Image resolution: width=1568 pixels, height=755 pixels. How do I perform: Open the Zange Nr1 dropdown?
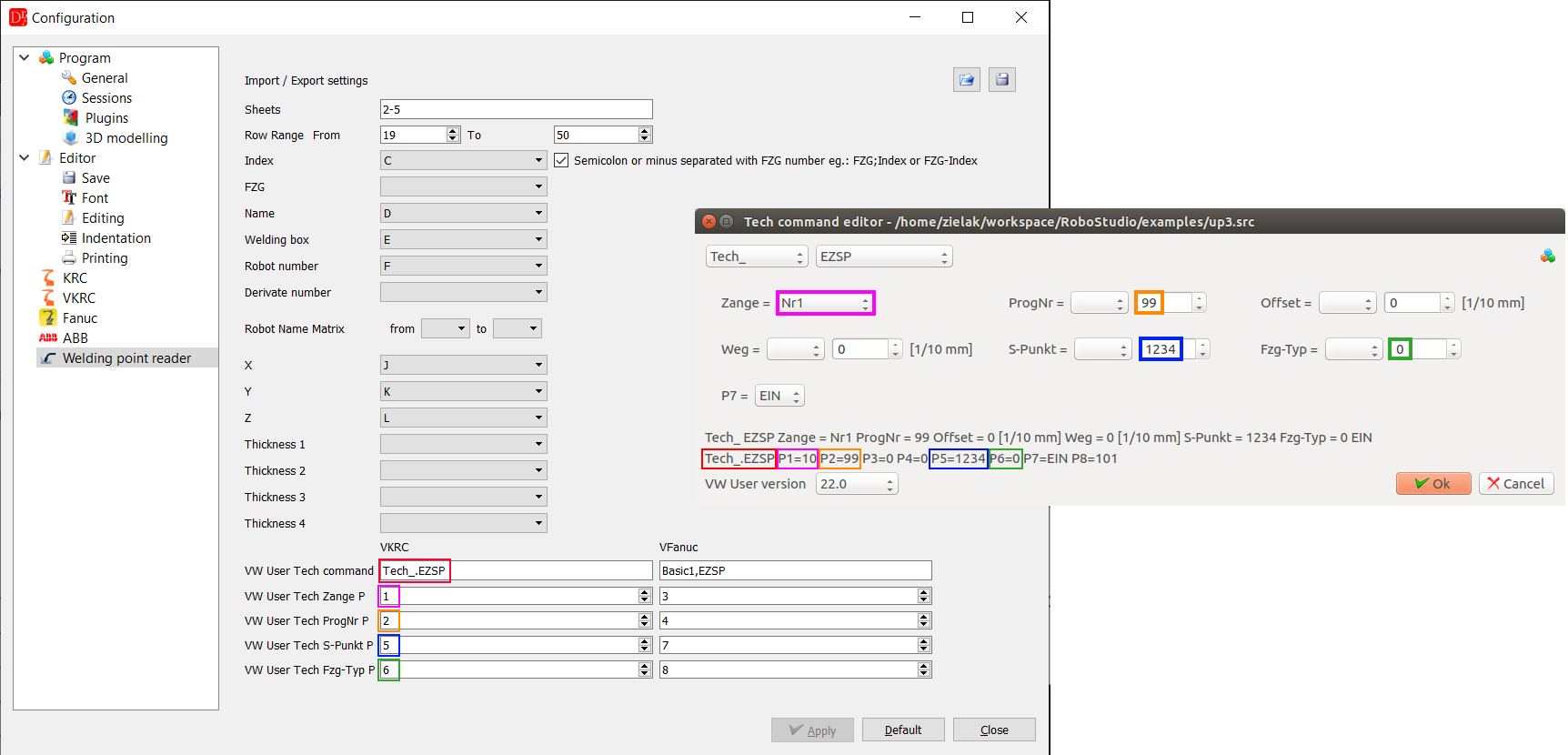click(x=826, y=303)
